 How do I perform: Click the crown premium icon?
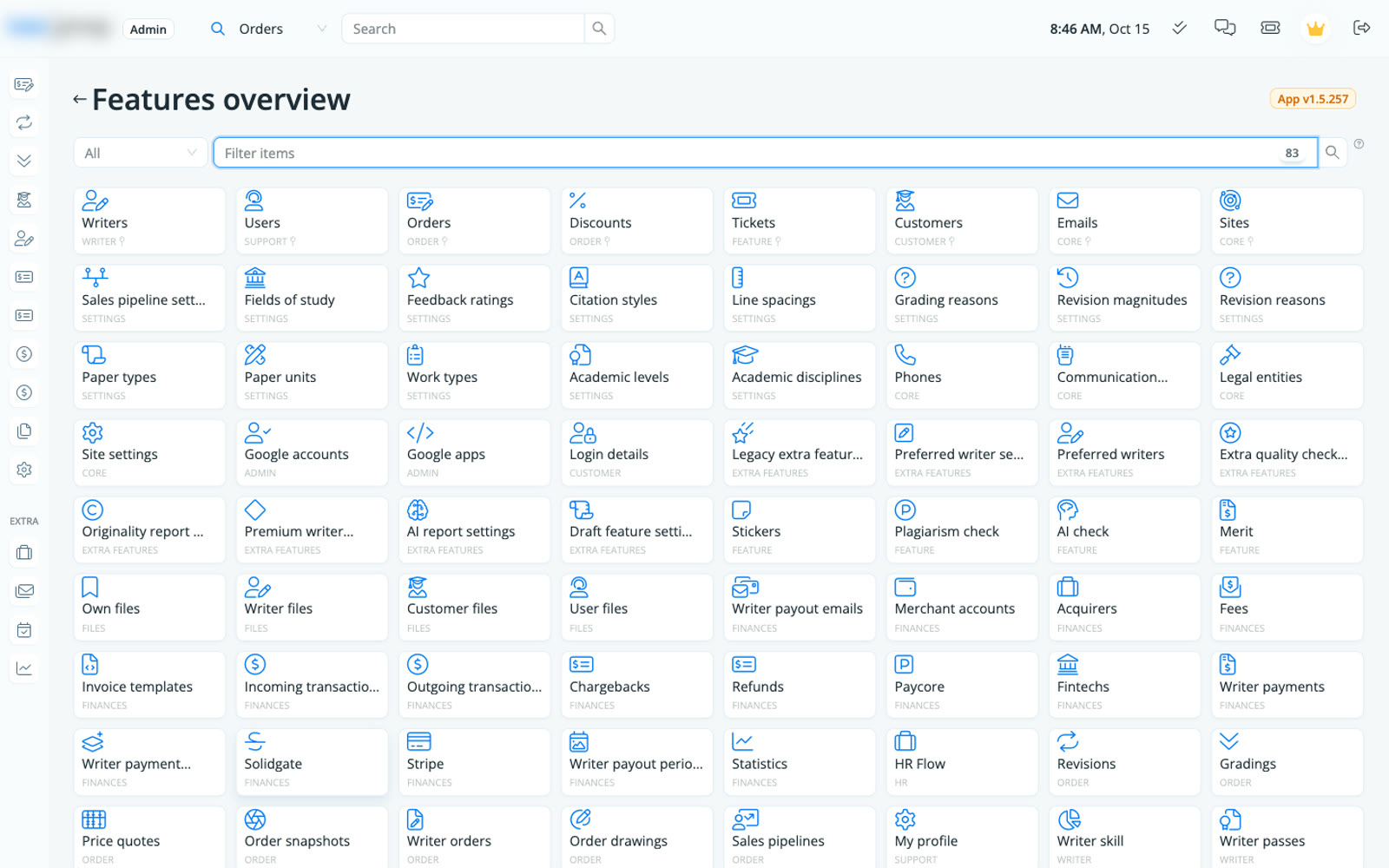1315,29
